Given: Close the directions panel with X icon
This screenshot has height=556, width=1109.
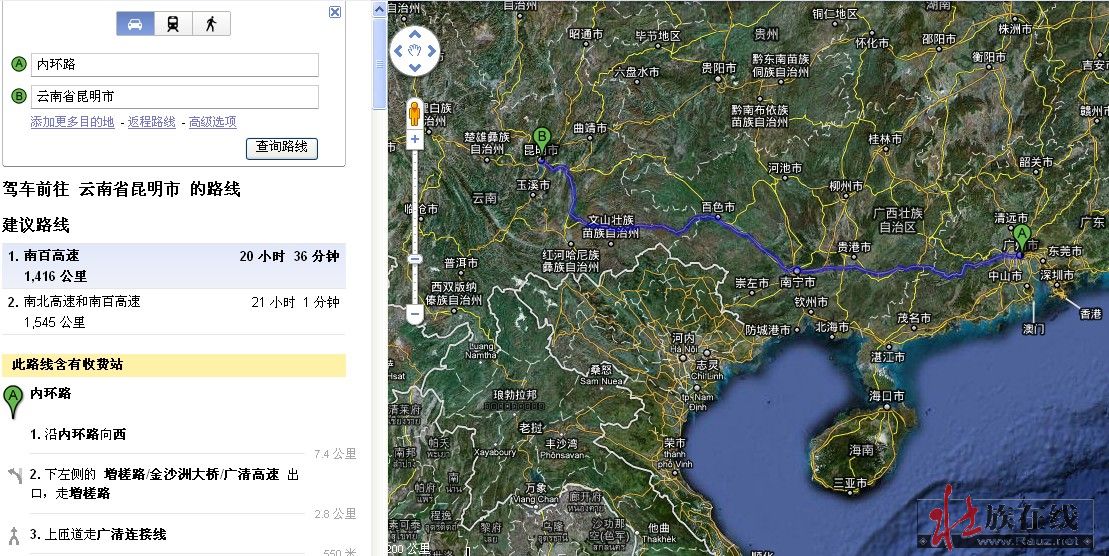Looking at the screenshot, I should tap(335, 12).
